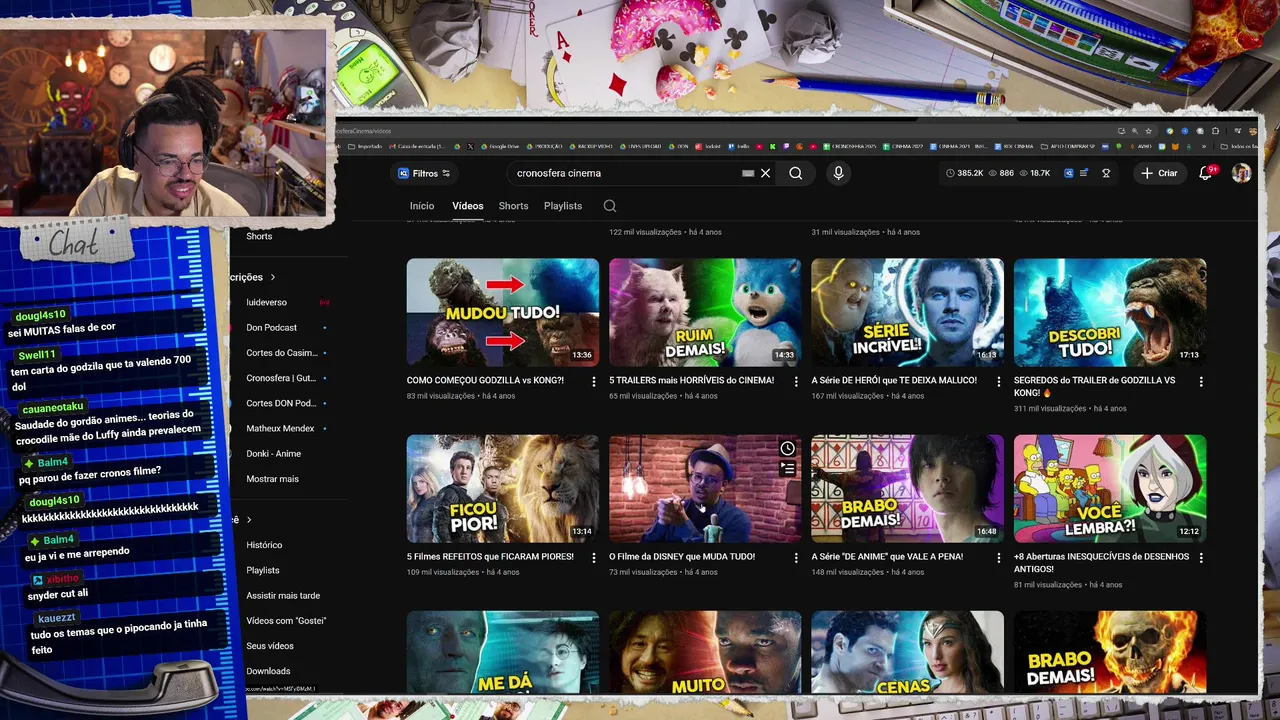Viewport: 1280px width, 720px height.
Task: Start voice search with microphone icon
Action: pyautogui.click(x=838, y=173)
